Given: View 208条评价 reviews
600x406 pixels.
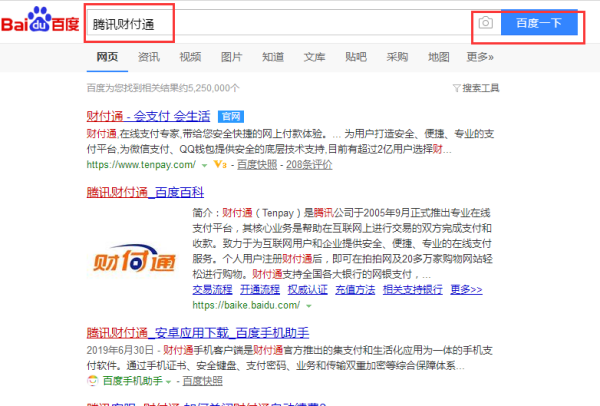Looking at the screenshot, I should tap(309, 165).
